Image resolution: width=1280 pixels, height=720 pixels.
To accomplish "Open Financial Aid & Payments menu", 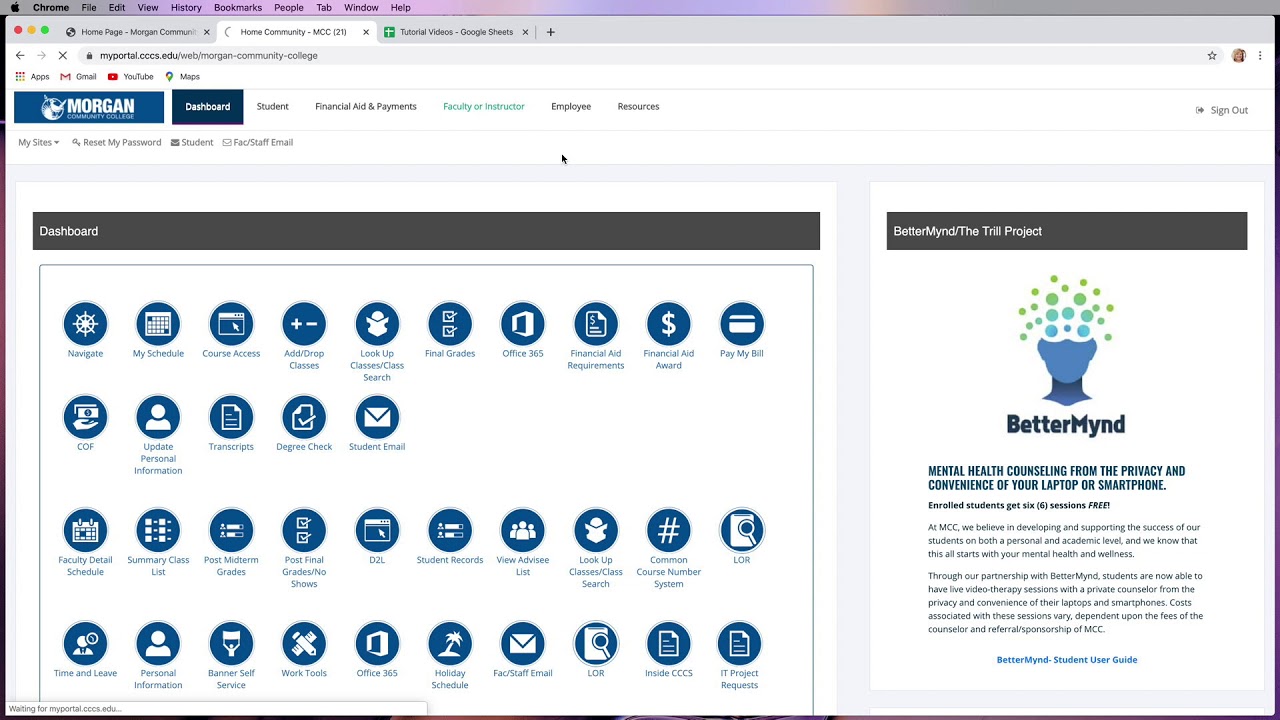I will [x=366, y=106].
